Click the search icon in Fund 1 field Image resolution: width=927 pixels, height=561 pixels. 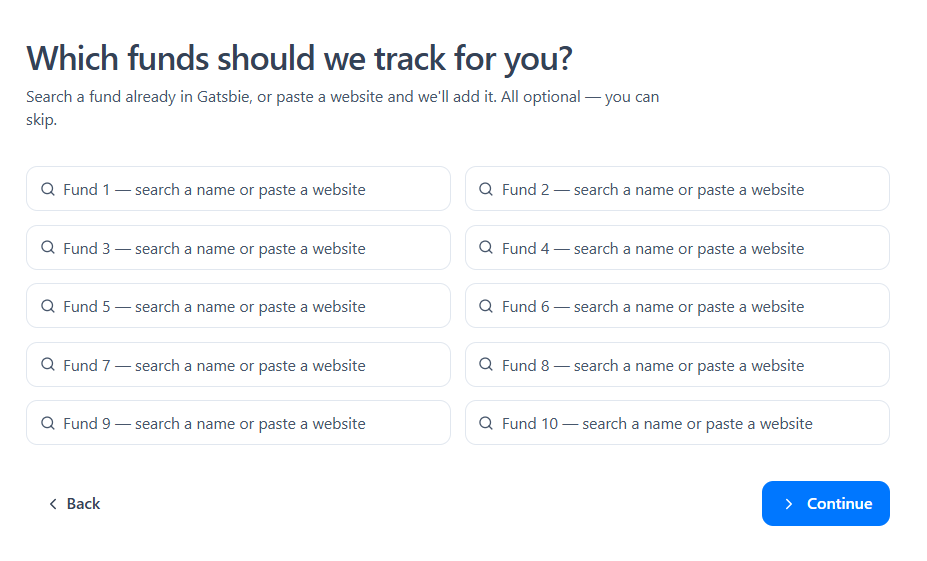(48, 189)
